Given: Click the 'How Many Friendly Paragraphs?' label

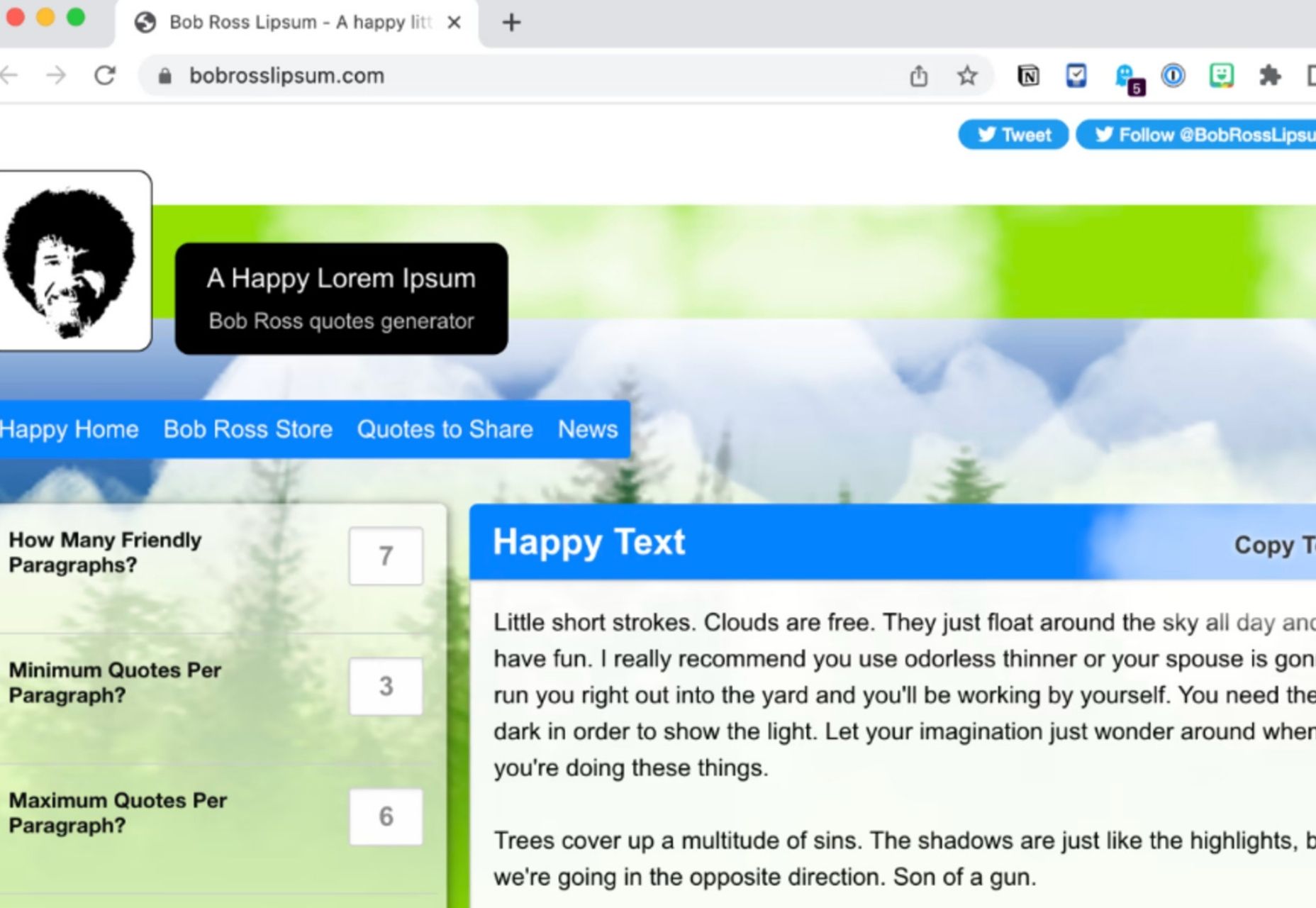Looking at the screenshot, I should point(105,553).
